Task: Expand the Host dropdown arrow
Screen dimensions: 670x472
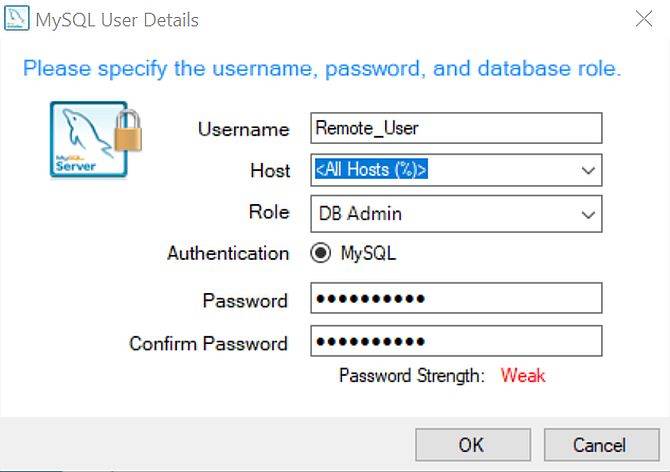Action: [x=588, y=171]
